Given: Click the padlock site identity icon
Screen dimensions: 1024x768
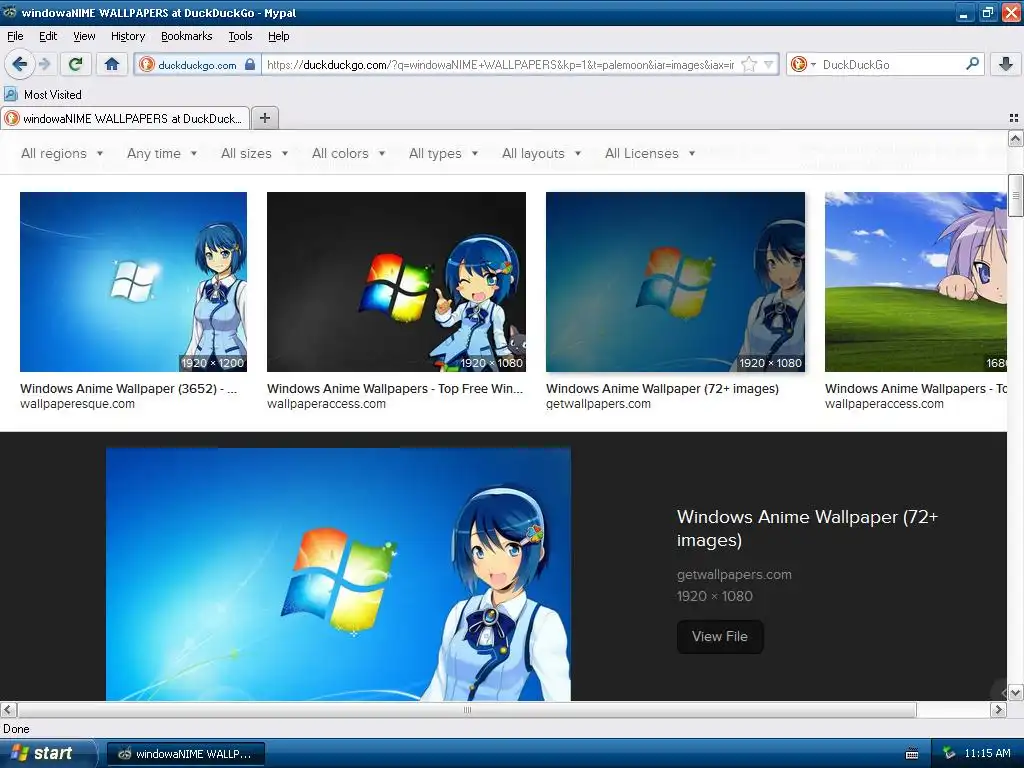Looking at the screenshot, I should coord(250,65).
